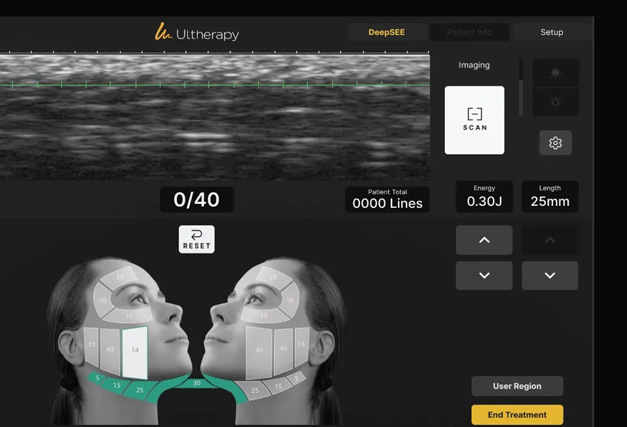Select grey jaw region 15 on the right-side face
The height and width of the screenshot is (427, 627).
pos(278,386)
